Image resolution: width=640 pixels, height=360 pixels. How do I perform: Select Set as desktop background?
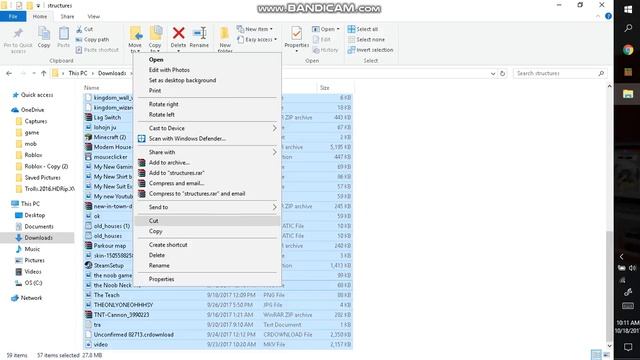208,80
